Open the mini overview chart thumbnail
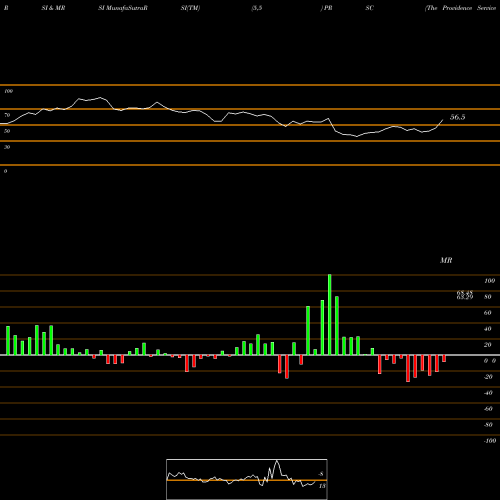The image size is (500, 500). point(247,479)
